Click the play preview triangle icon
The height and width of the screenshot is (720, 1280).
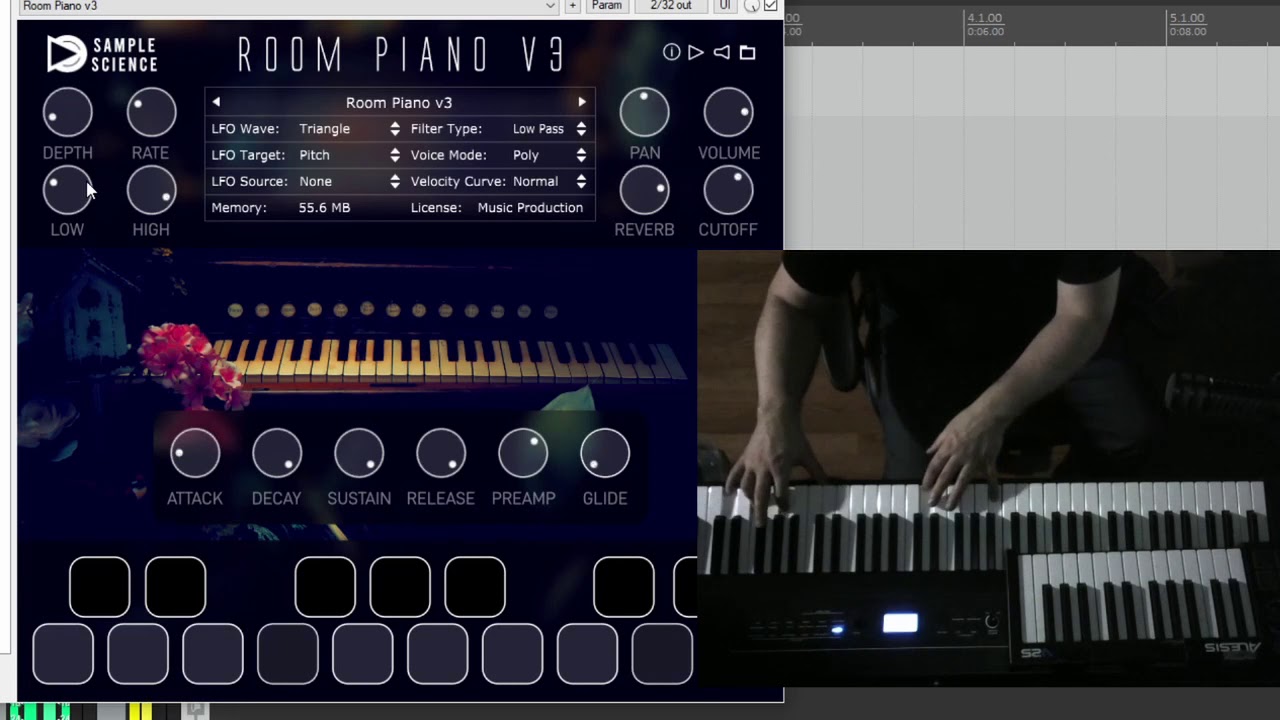[x=696, y=52]
